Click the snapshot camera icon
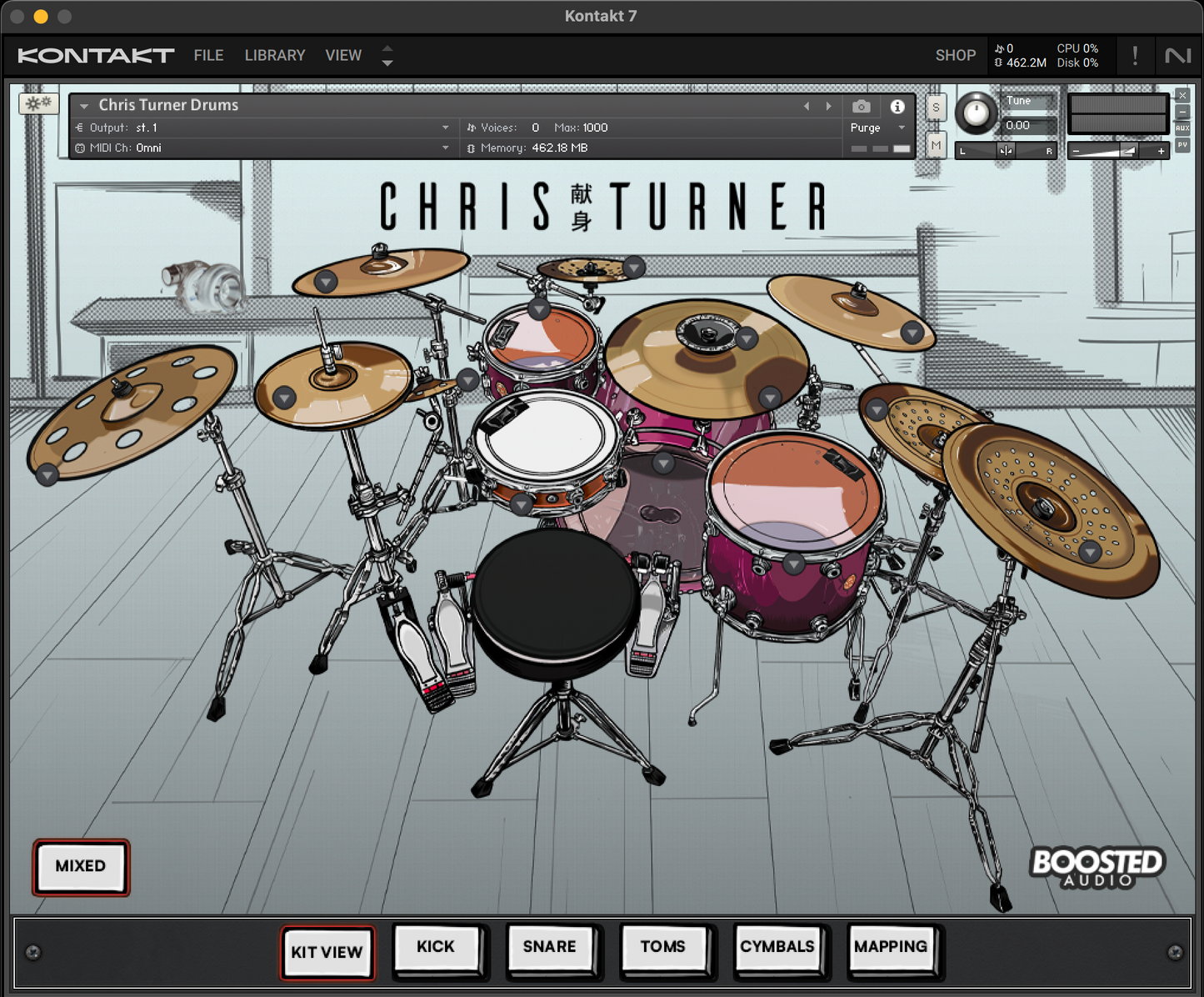This screenshot has height=997, width=1204. tap(862, 107)
